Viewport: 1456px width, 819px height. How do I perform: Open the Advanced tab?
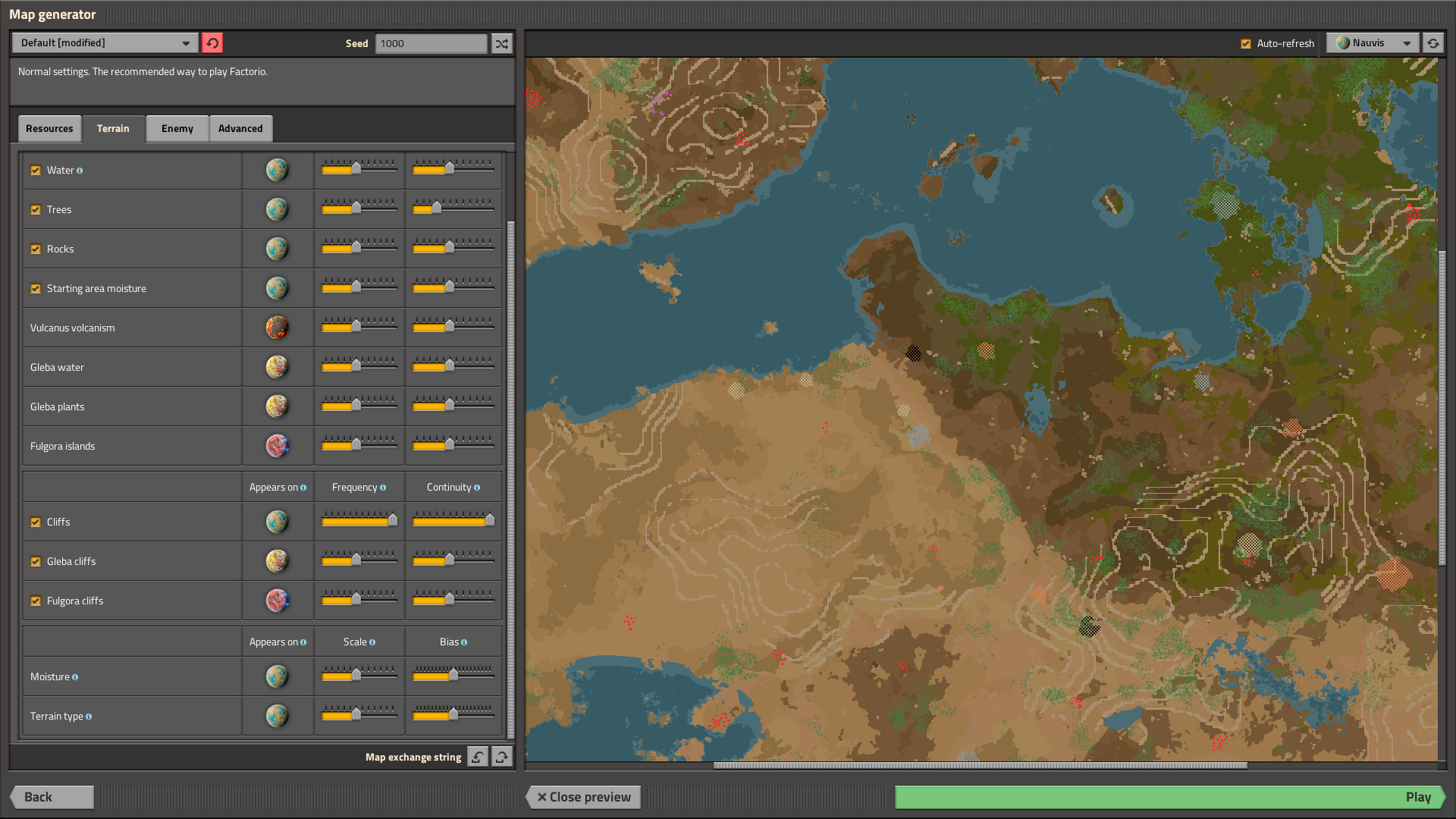(x=240, y=129)
